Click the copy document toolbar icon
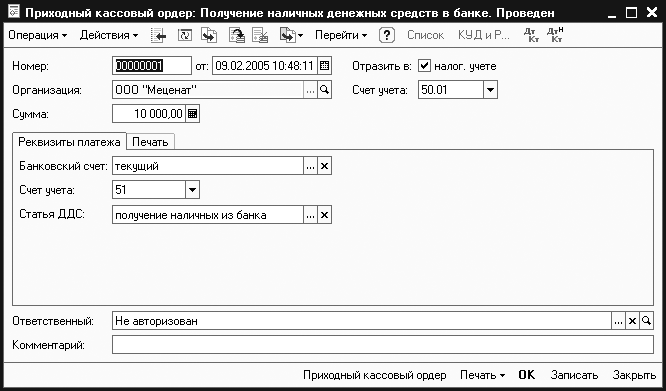 coord(209,36)
